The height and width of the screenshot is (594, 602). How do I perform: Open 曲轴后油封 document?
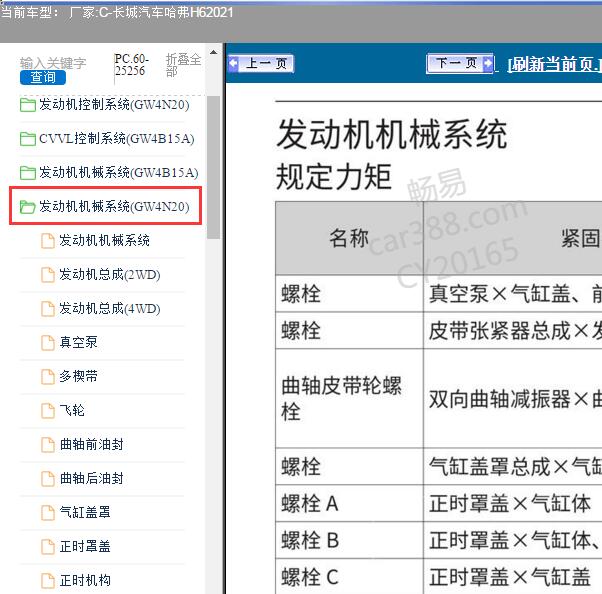click(x=91, y=478)
